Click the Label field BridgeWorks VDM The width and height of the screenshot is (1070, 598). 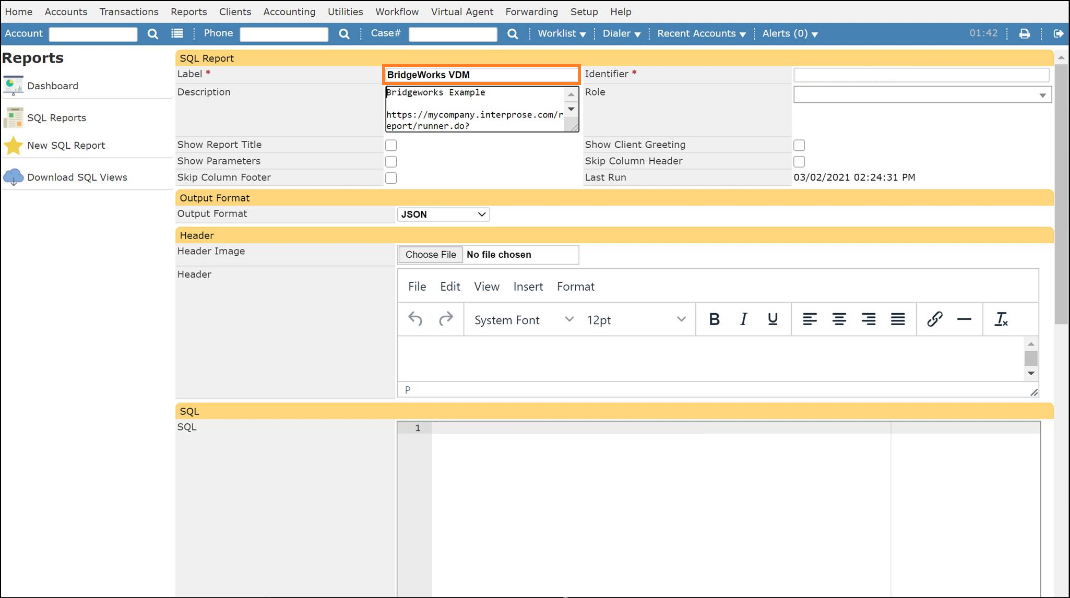click(481, 74)
